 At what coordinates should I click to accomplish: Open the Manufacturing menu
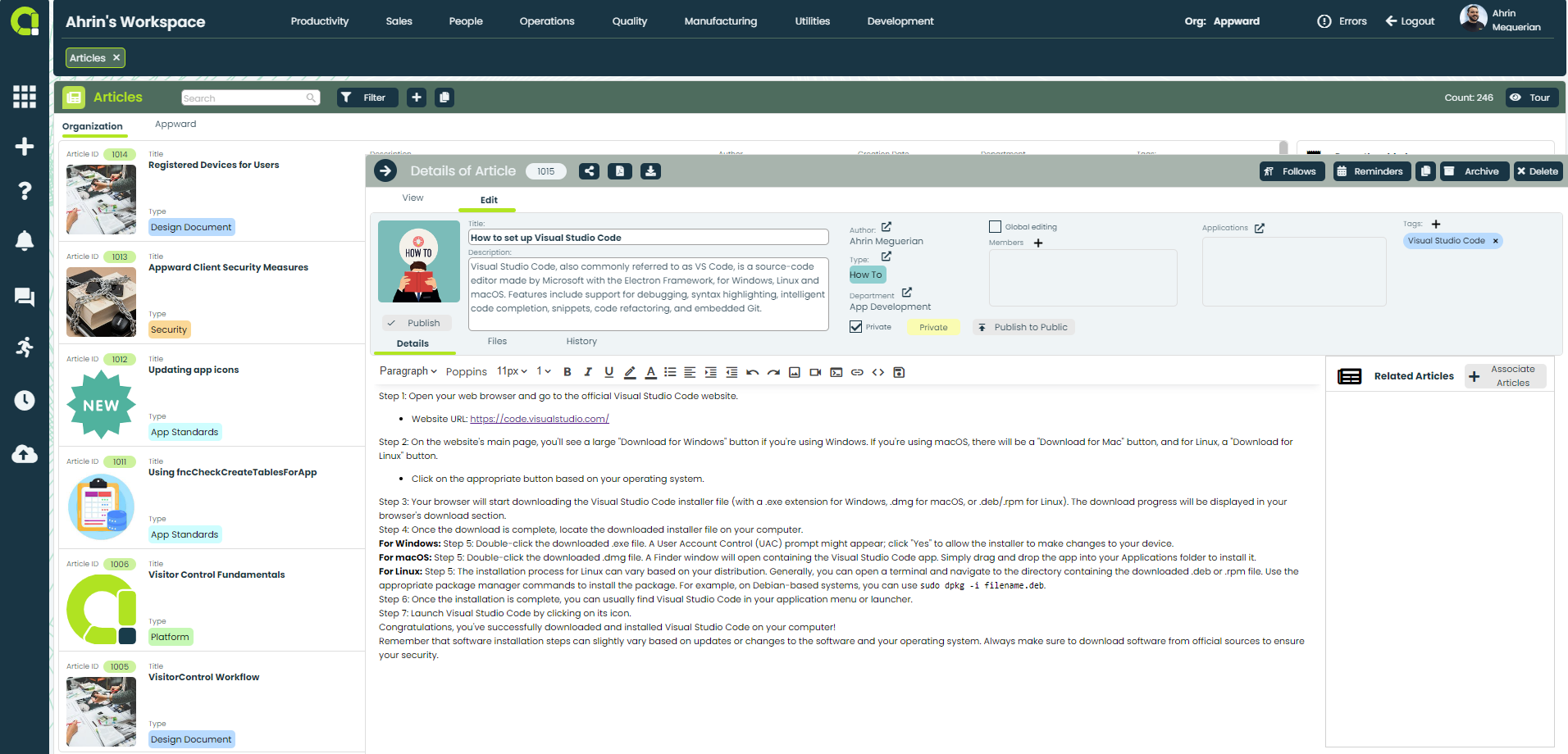tap(721, 21)
